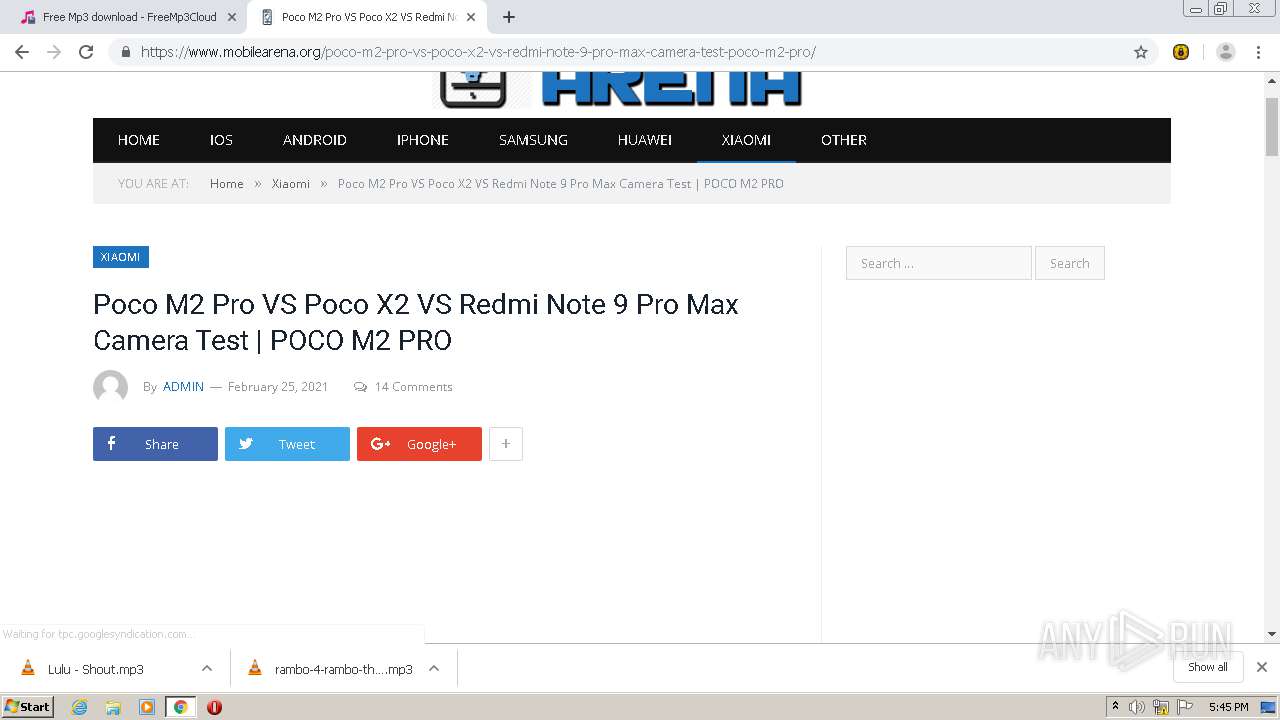
Task: Click the February 25, 2021 date
Action: 278,387
